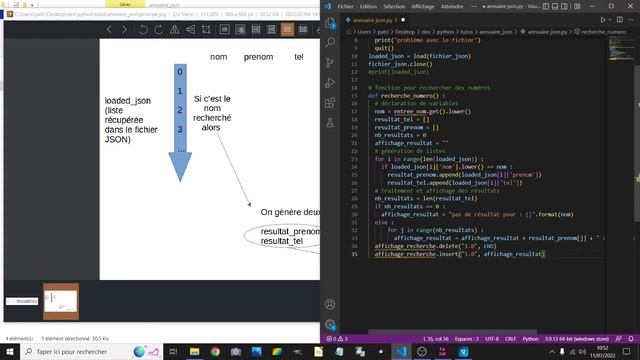640x360 pixels.
Task: Open Extensions view in VS Code
Action: click(330, 102)
